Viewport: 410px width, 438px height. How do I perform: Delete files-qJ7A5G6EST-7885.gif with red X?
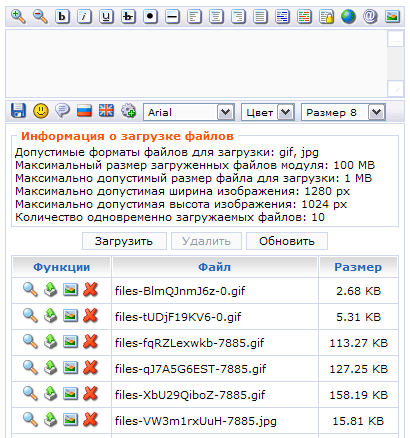[90, 368]
